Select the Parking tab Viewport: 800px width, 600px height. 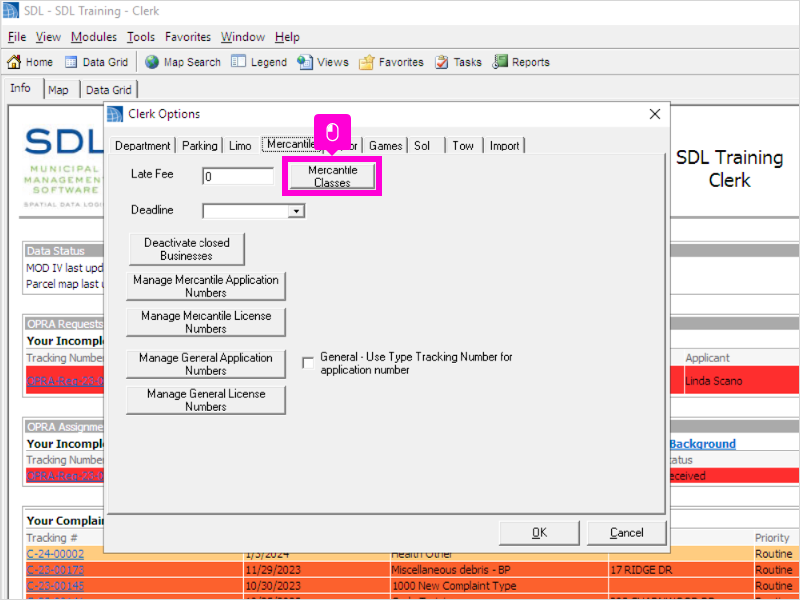(199, 146)
